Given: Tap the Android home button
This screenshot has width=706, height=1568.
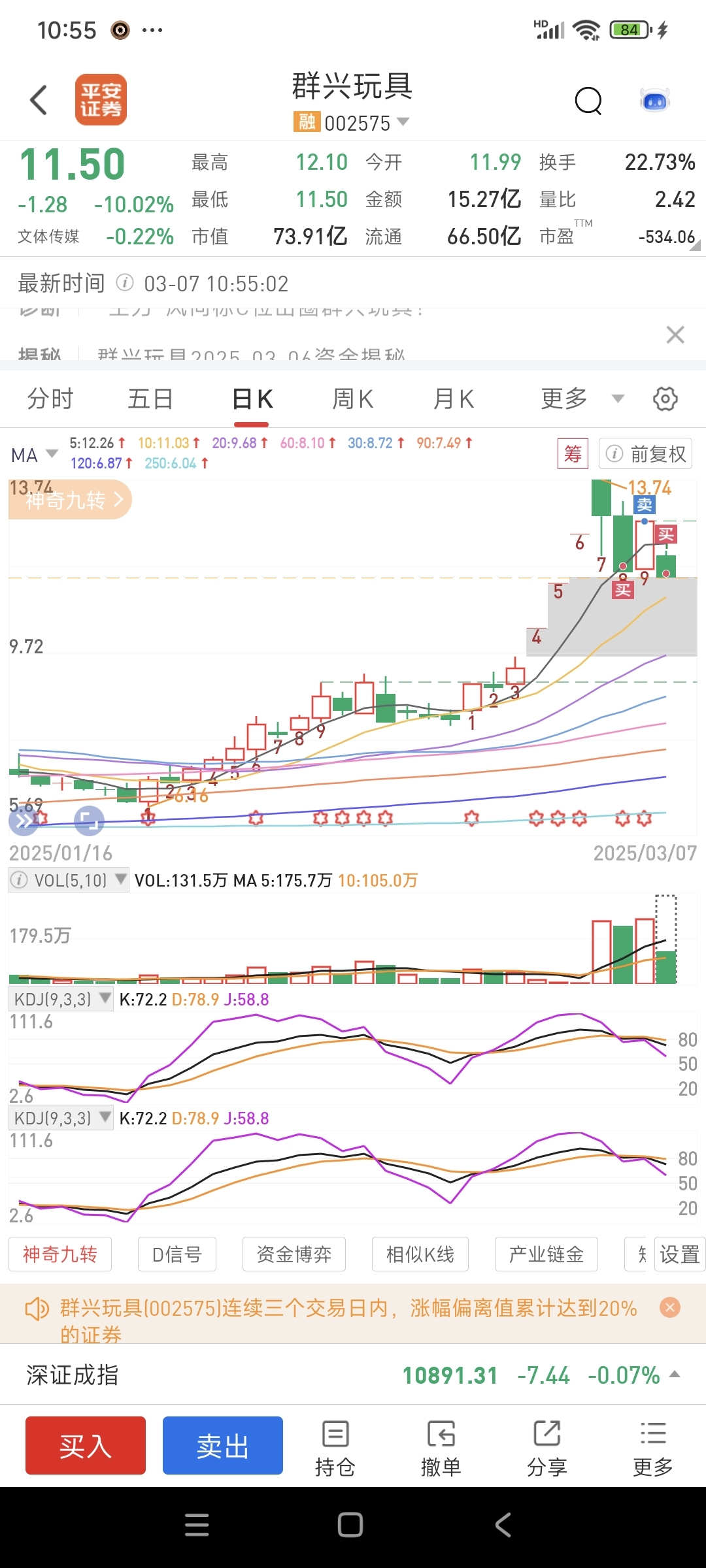Looking at the screenshot, I should click(x=350, y=1525).
